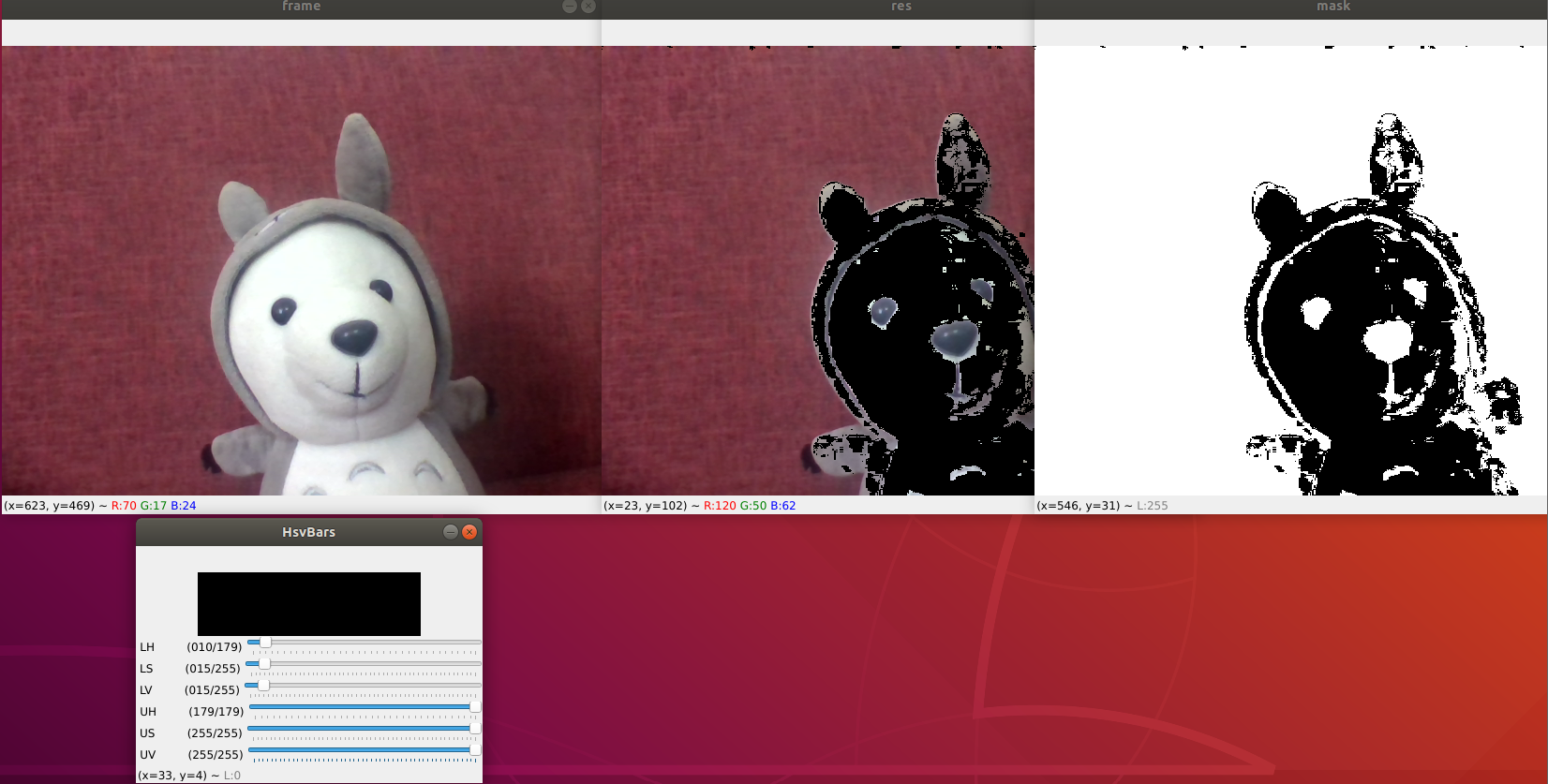
Task: Click the frame window title
Action: coord(302,6)
